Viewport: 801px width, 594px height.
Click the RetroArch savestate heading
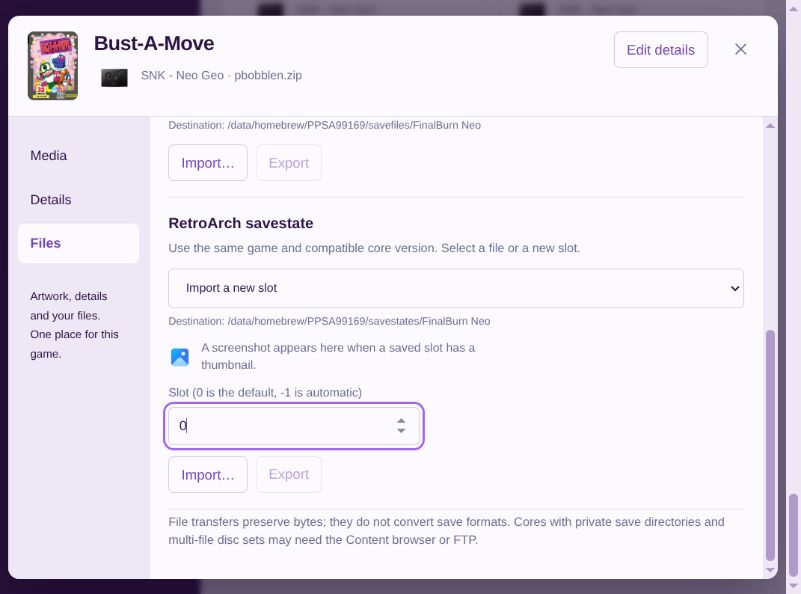point(241,223)
